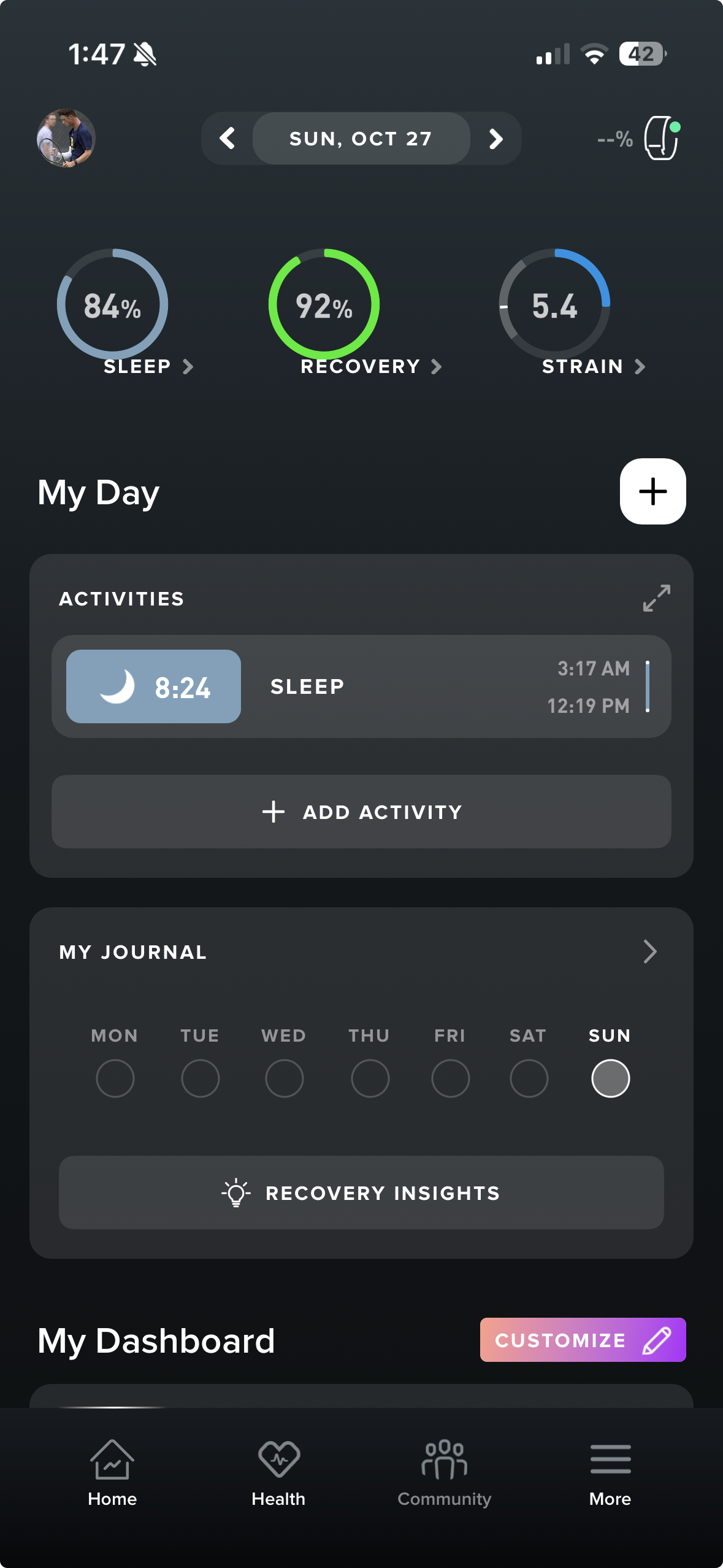Expand the Activities card with arrows icon
This screenshot has width=723, height=1568.
tap(656, 598)
